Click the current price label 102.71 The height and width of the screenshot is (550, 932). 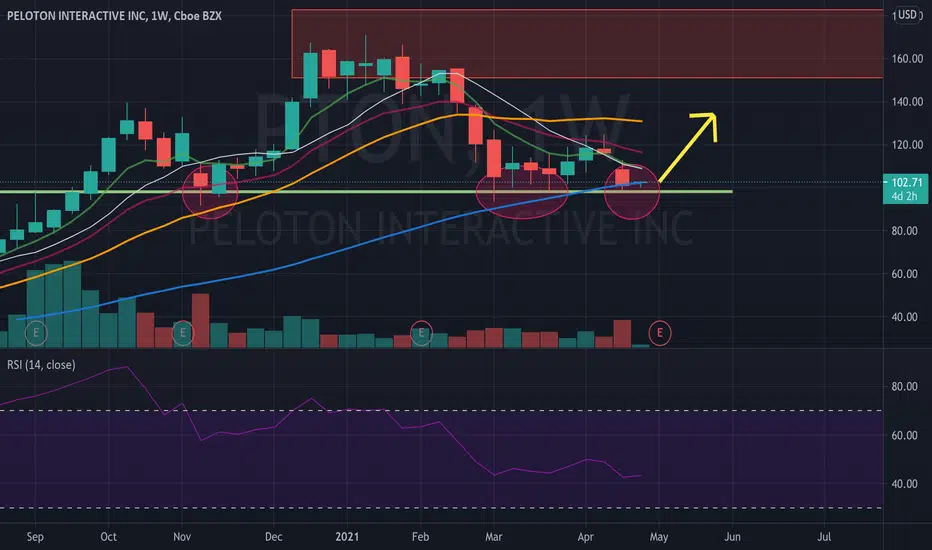pos(906,183)
